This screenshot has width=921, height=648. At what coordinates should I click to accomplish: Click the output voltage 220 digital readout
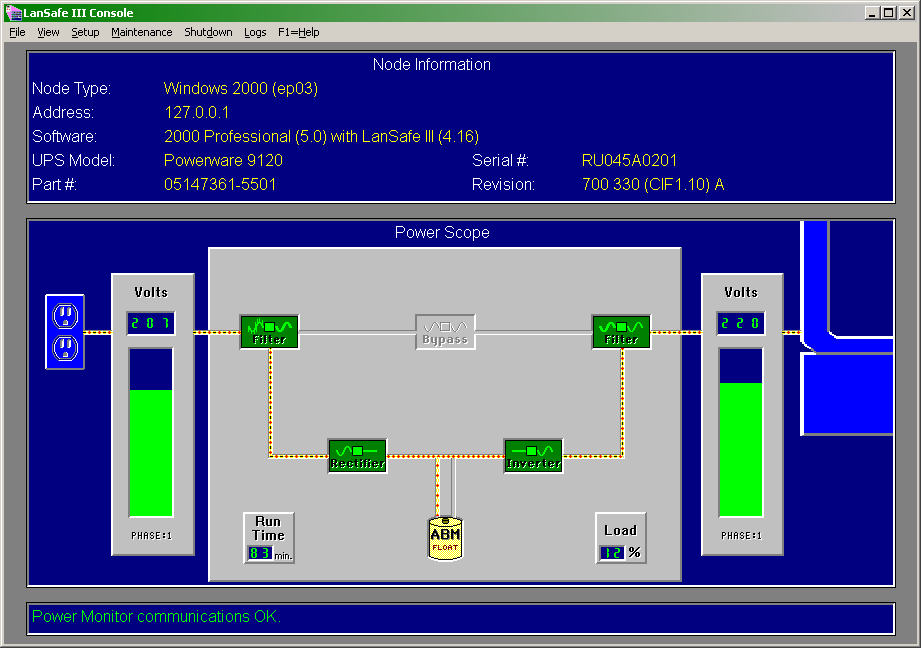(x=741, y=323)
